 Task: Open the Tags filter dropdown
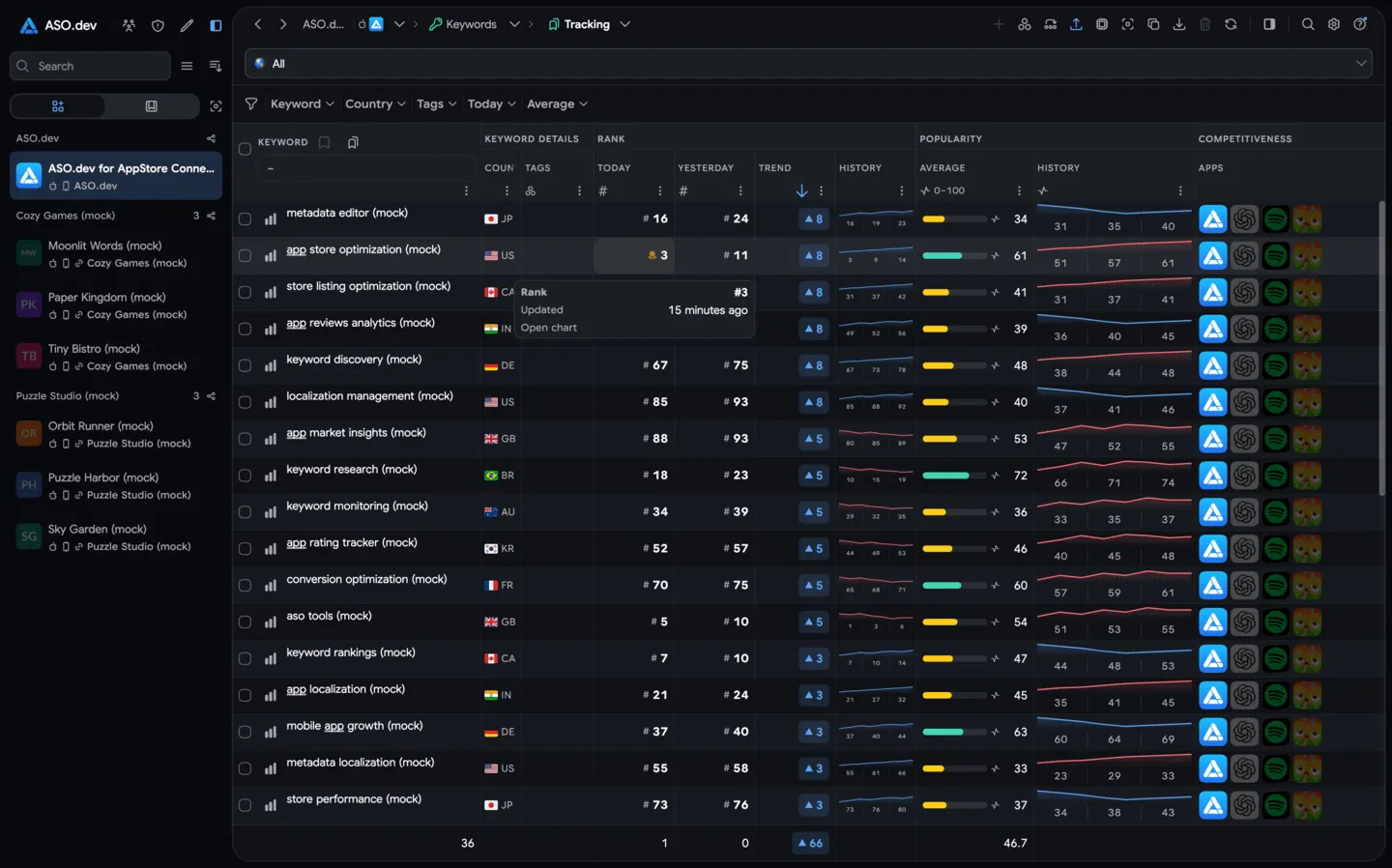coord(436,103)
